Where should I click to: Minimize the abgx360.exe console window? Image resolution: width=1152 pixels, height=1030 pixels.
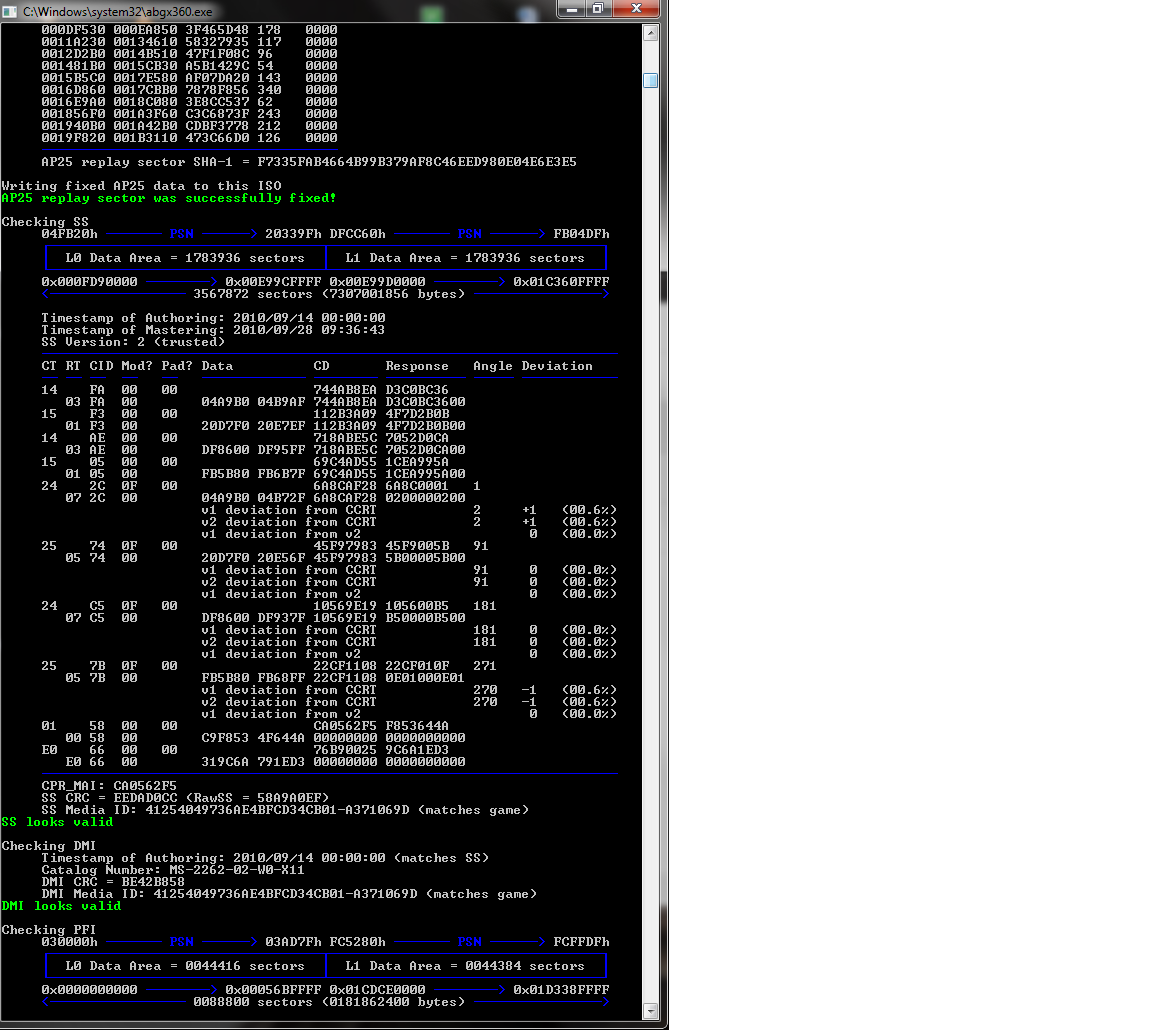[x=572, y=9]
